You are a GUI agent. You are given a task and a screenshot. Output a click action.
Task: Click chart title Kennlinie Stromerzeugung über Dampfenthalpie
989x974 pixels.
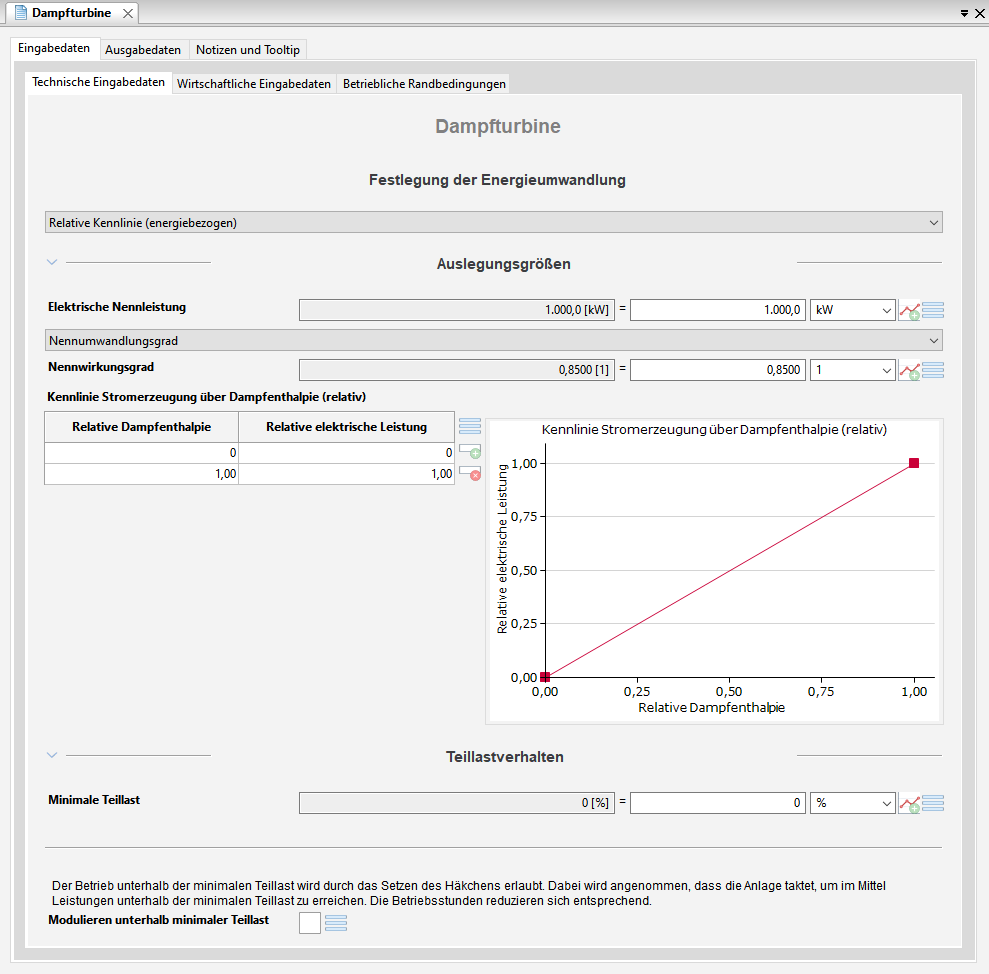[714, 430]
